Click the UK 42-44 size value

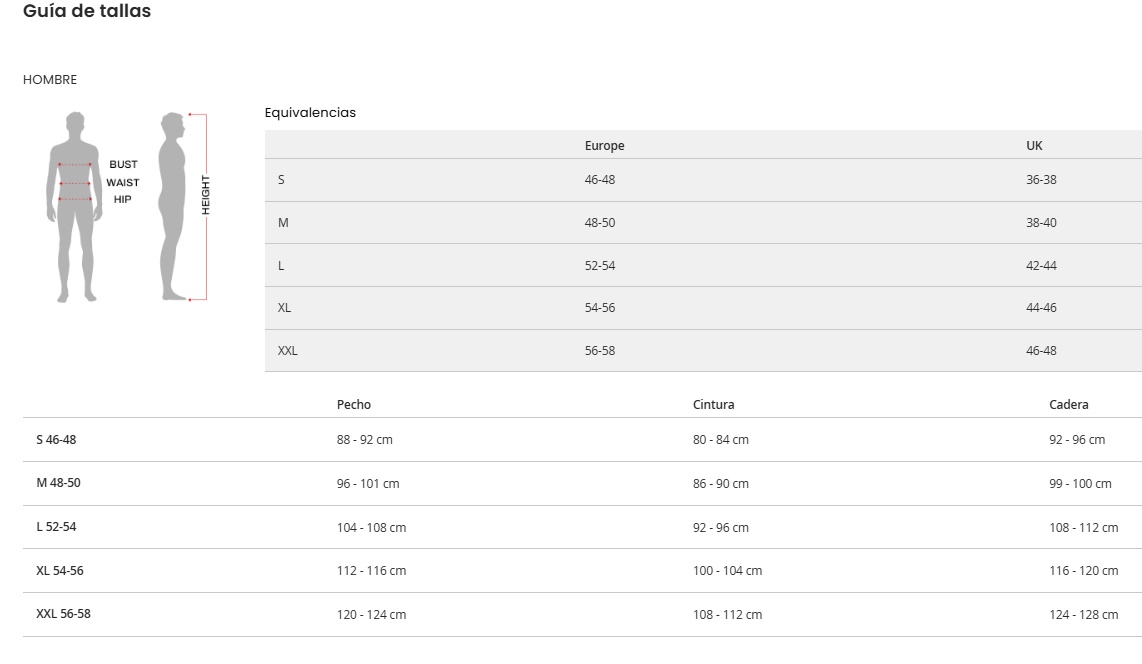click(1041, 266)
